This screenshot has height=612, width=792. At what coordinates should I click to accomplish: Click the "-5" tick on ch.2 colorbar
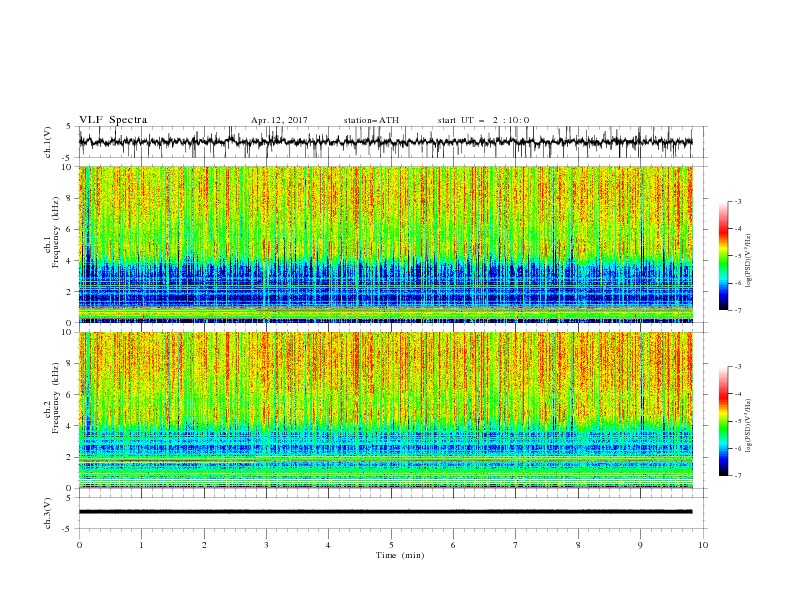[737, 421]
